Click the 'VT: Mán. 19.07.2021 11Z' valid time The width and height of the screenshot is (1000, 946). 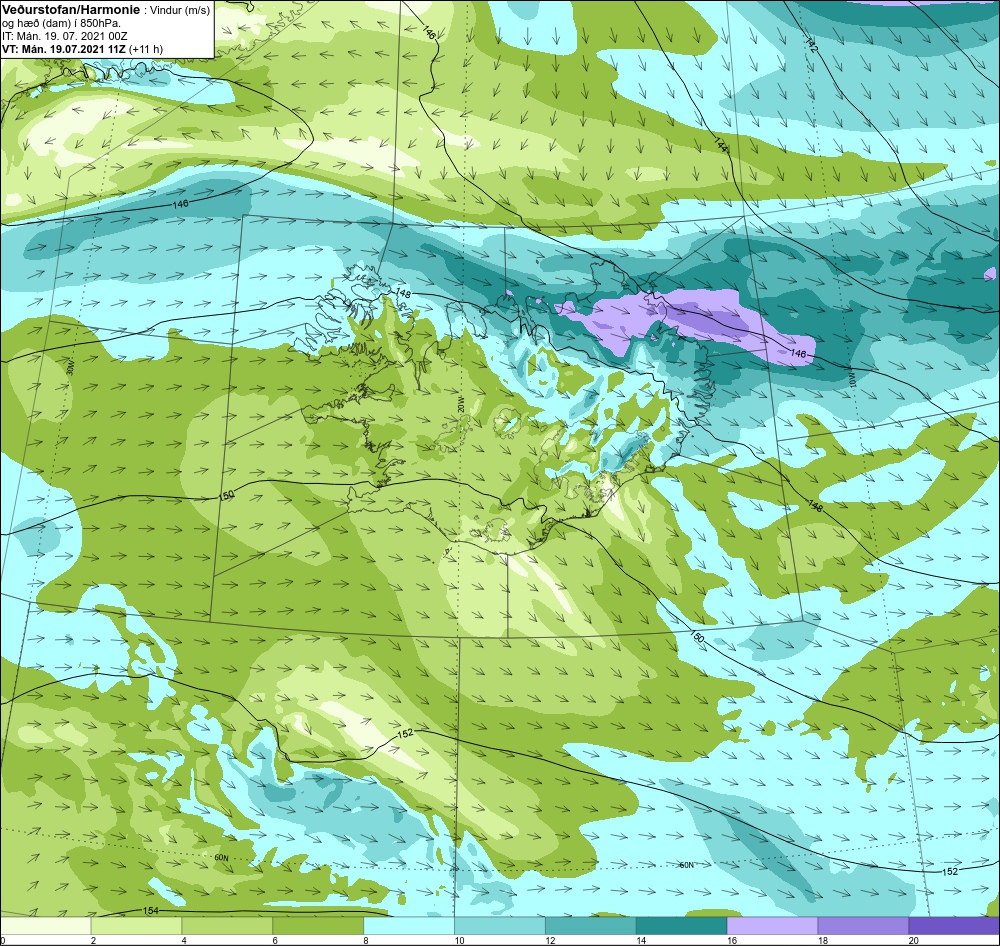point(64,49)
